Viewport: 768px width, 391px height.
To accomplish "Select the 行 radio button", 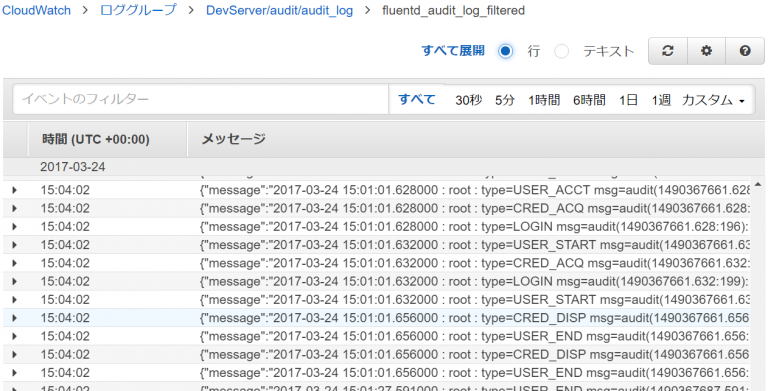I will point(505,51).
